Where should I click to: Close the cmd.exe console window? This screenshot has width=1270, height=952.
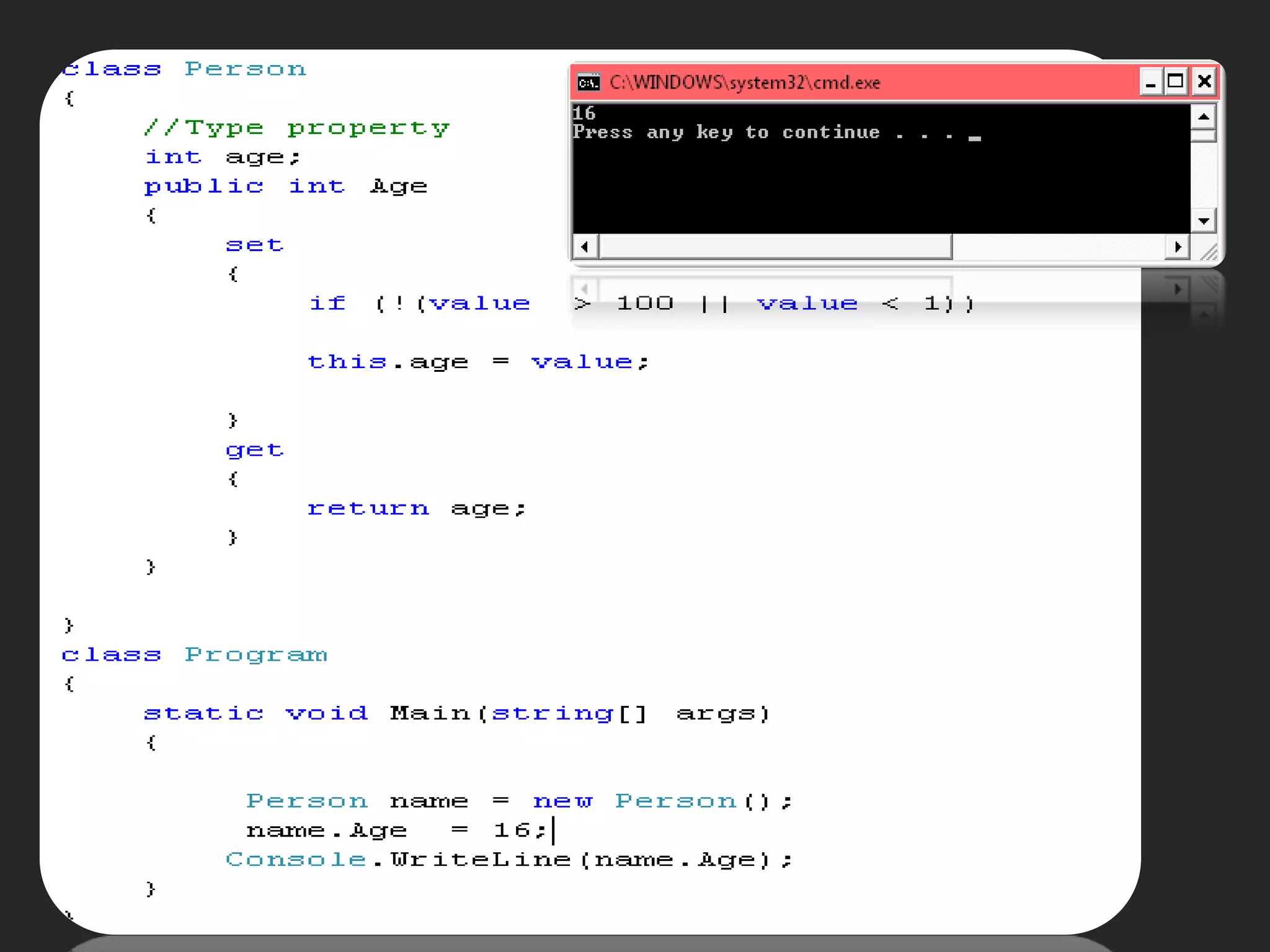(1204, 82)
